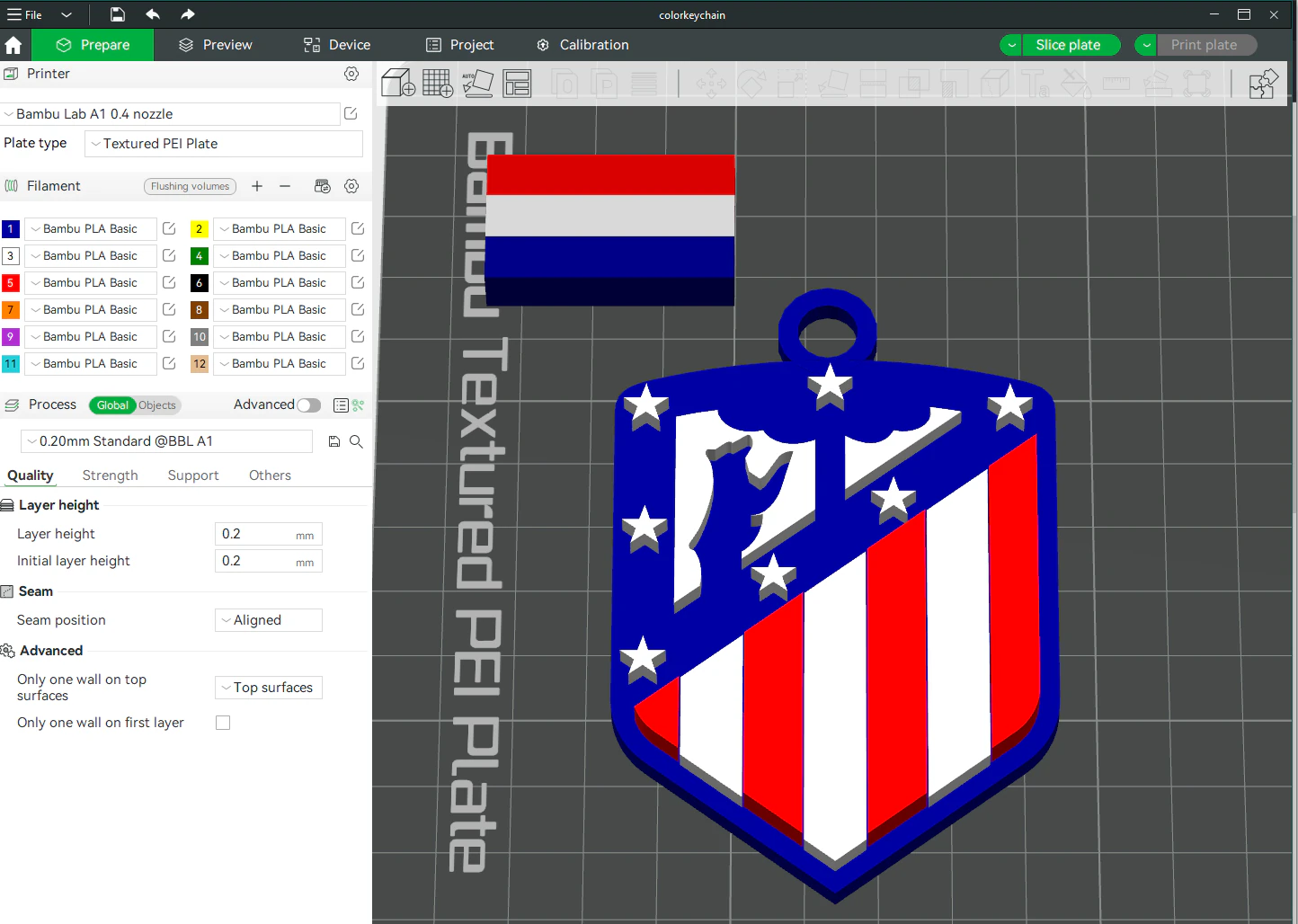Open filament 3 material dropdown
The width and height of the screenshot is (1298, 924).
pos(91,256)
